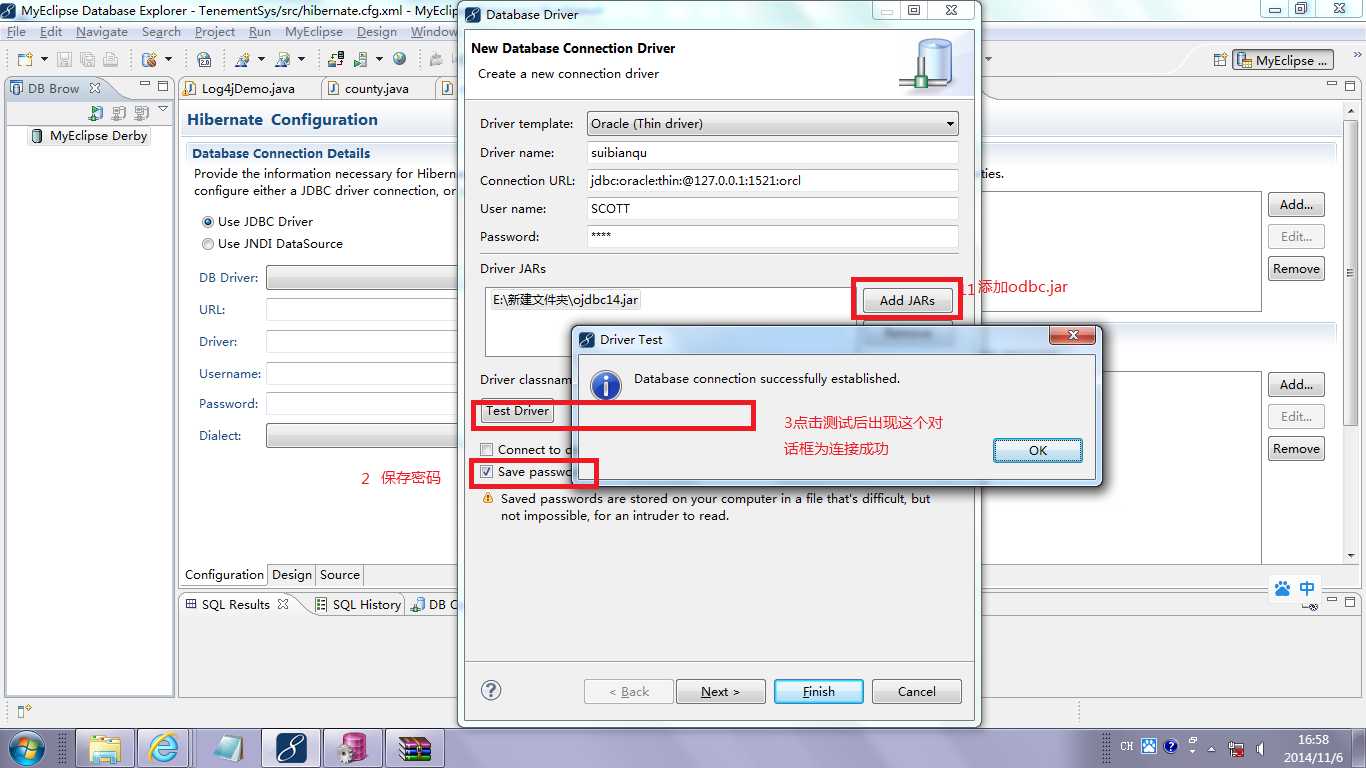Open WinRAR from the taskbar
The height and width of the screenshot is (768, 1366).
coord(414,748)
